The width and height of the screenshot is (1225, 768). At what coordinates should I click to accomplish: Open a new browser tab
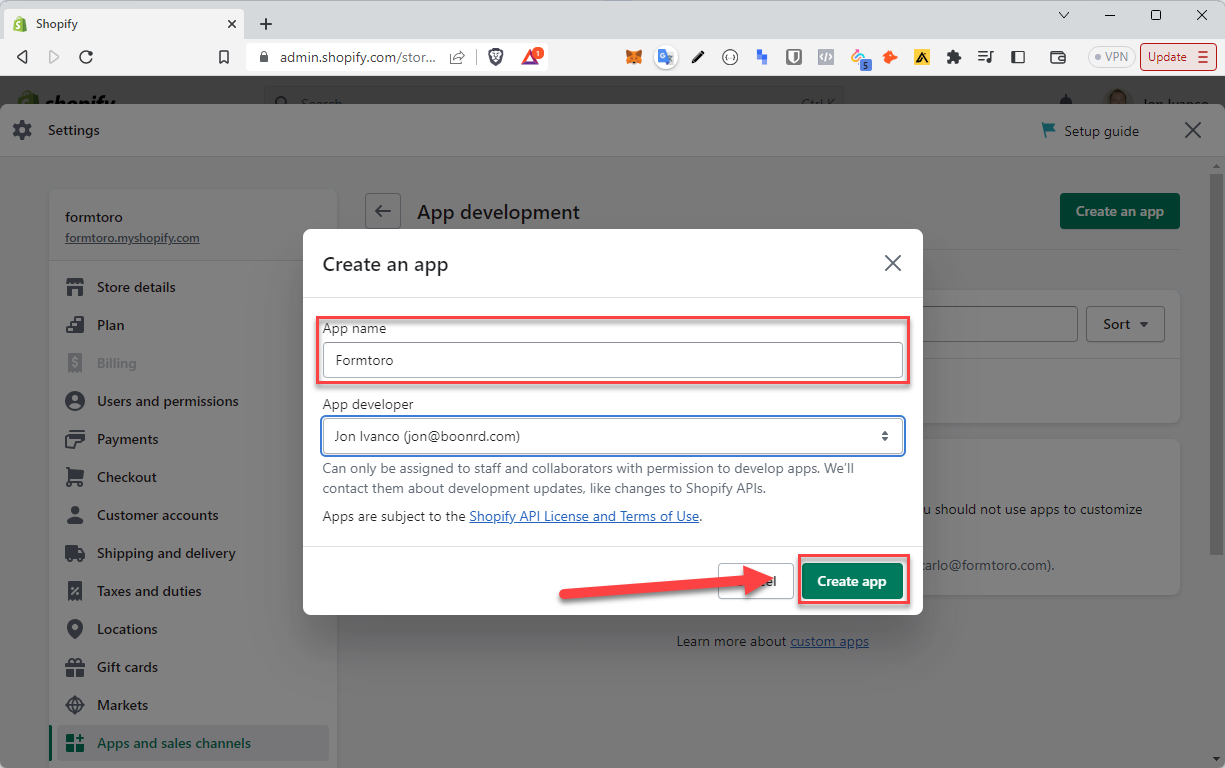point(266,24)
